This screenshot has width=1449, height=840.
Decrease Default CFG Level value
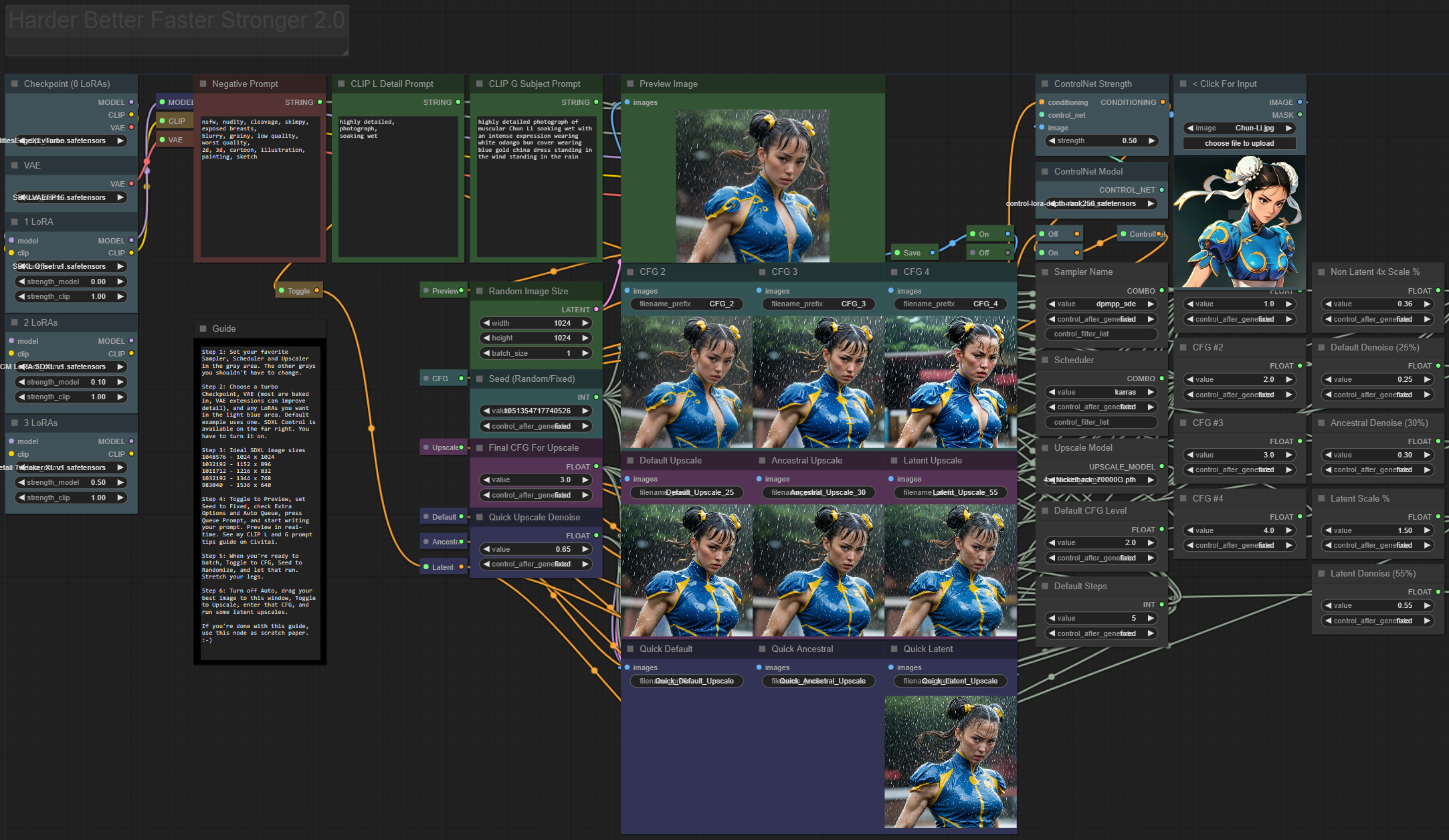coord(1052,543)
